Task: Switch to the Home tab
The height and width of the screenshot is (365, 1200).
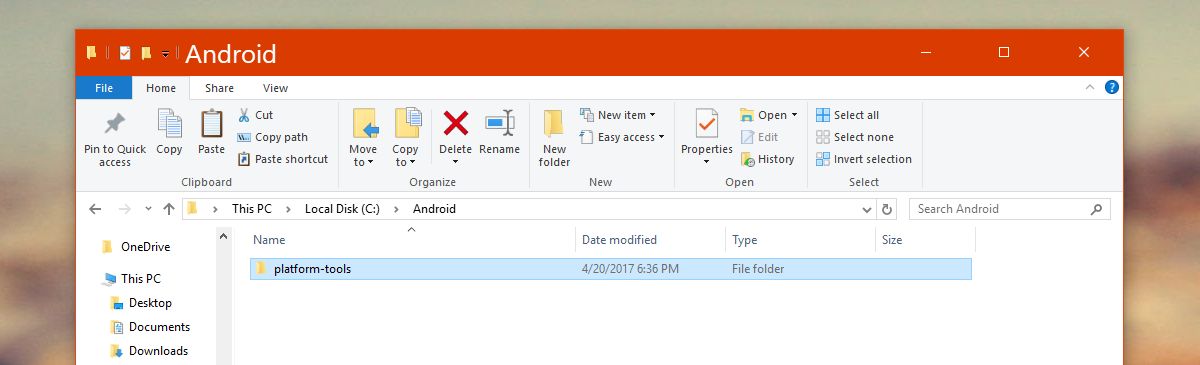Action: point(161,88)
